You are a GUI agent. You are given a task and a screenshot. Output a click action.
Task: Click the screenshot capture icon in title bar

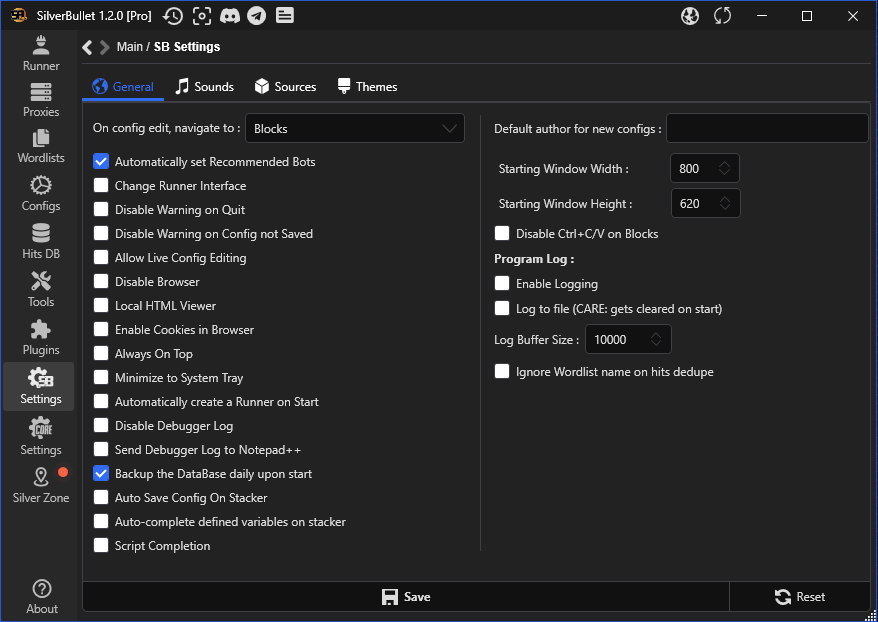coord(202,16)
